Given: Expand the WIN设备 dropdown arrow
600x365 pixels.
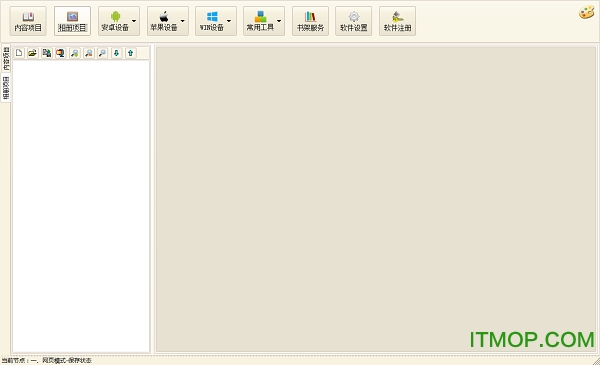Looking at the screenshot, I should tap(229, 21).
